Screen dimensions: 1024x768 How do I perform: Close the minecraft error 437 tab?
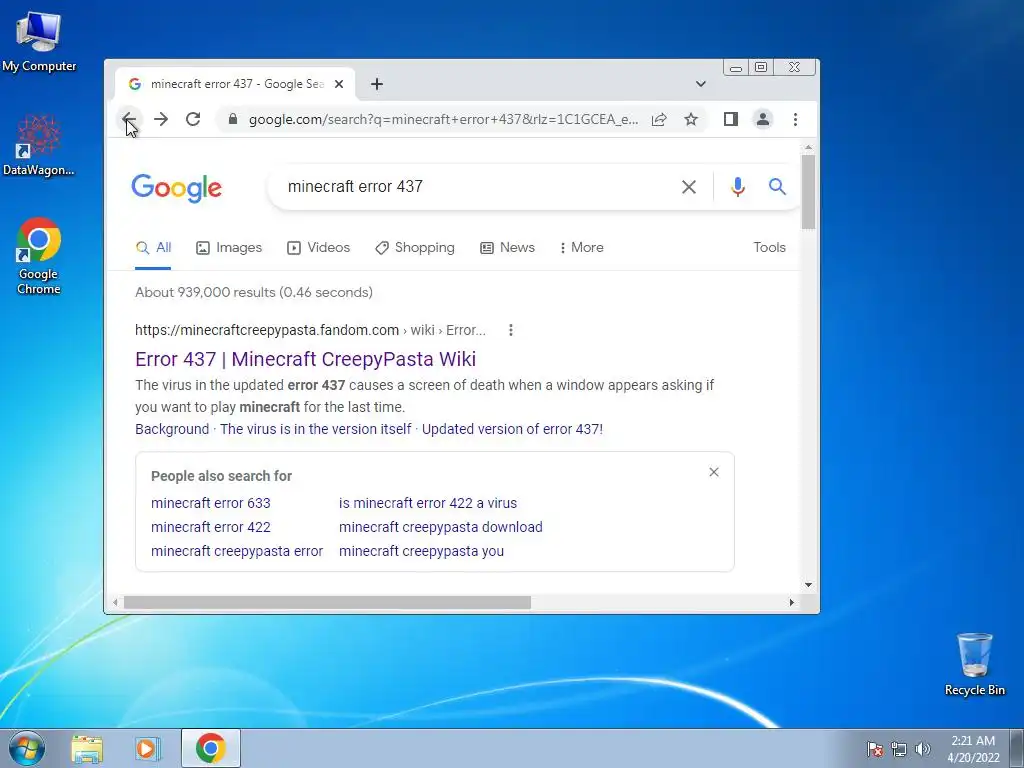[339, 84]
